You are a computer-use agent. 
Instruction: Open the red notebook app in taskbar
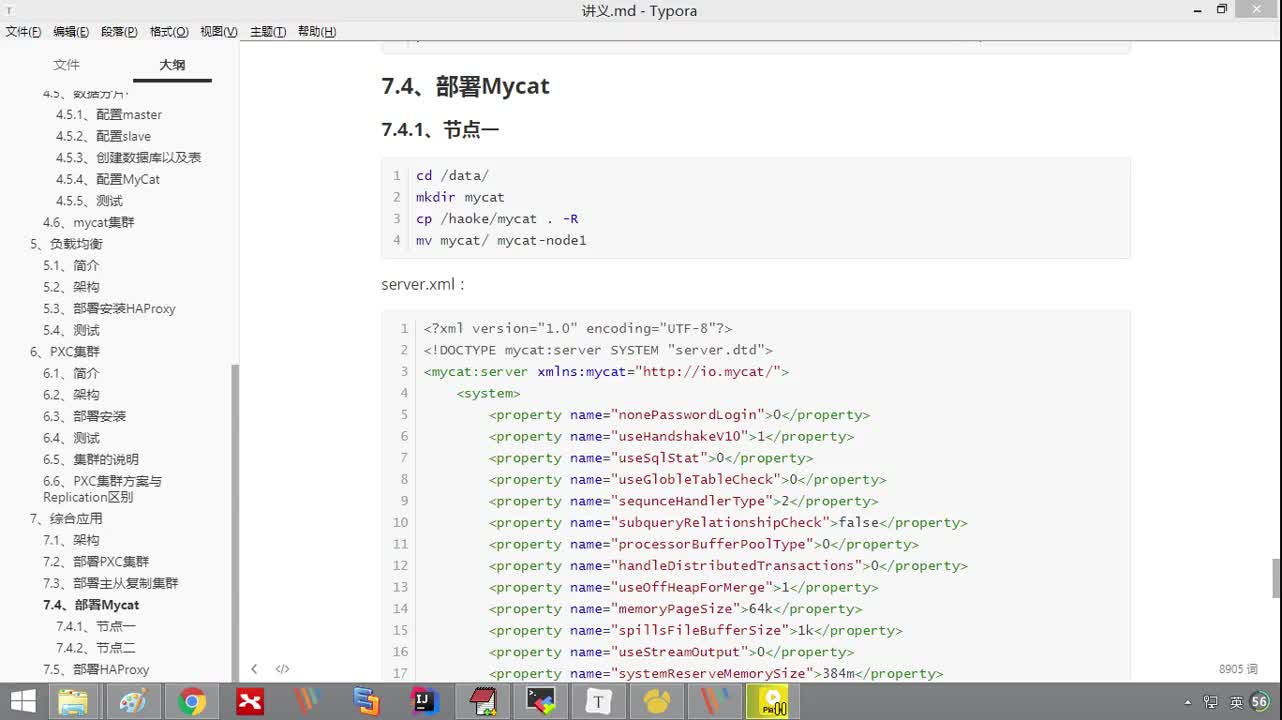(x=483, y=702)
